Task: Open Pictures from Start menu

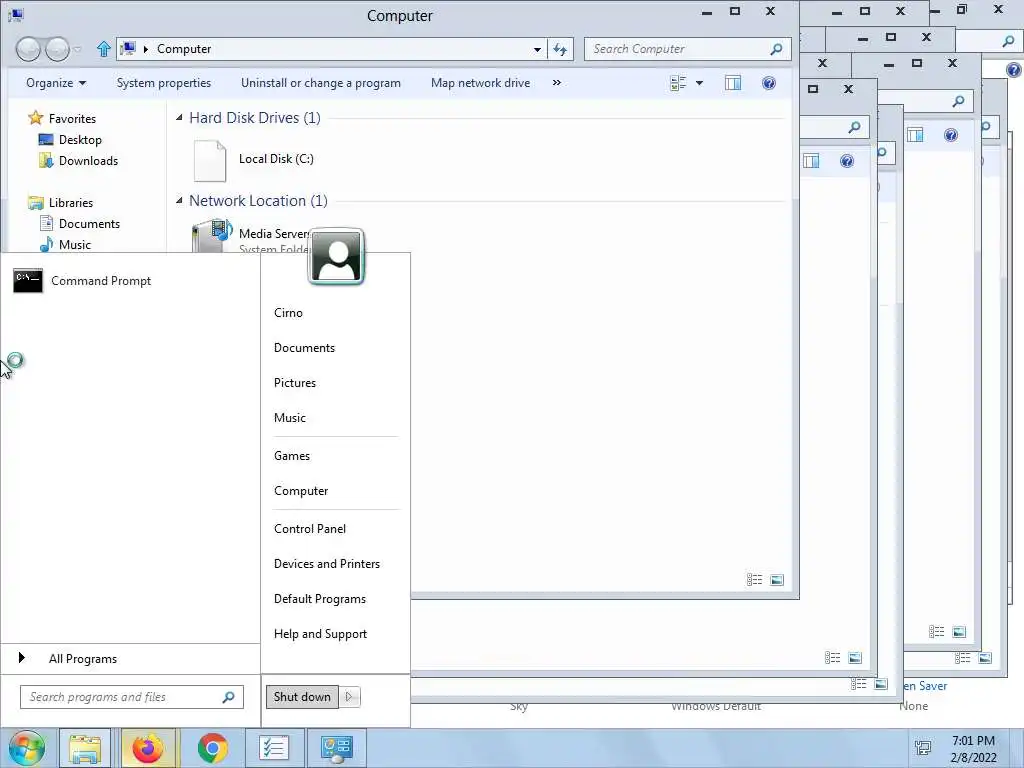Action: pyautogui.click(x=295, y=383)
